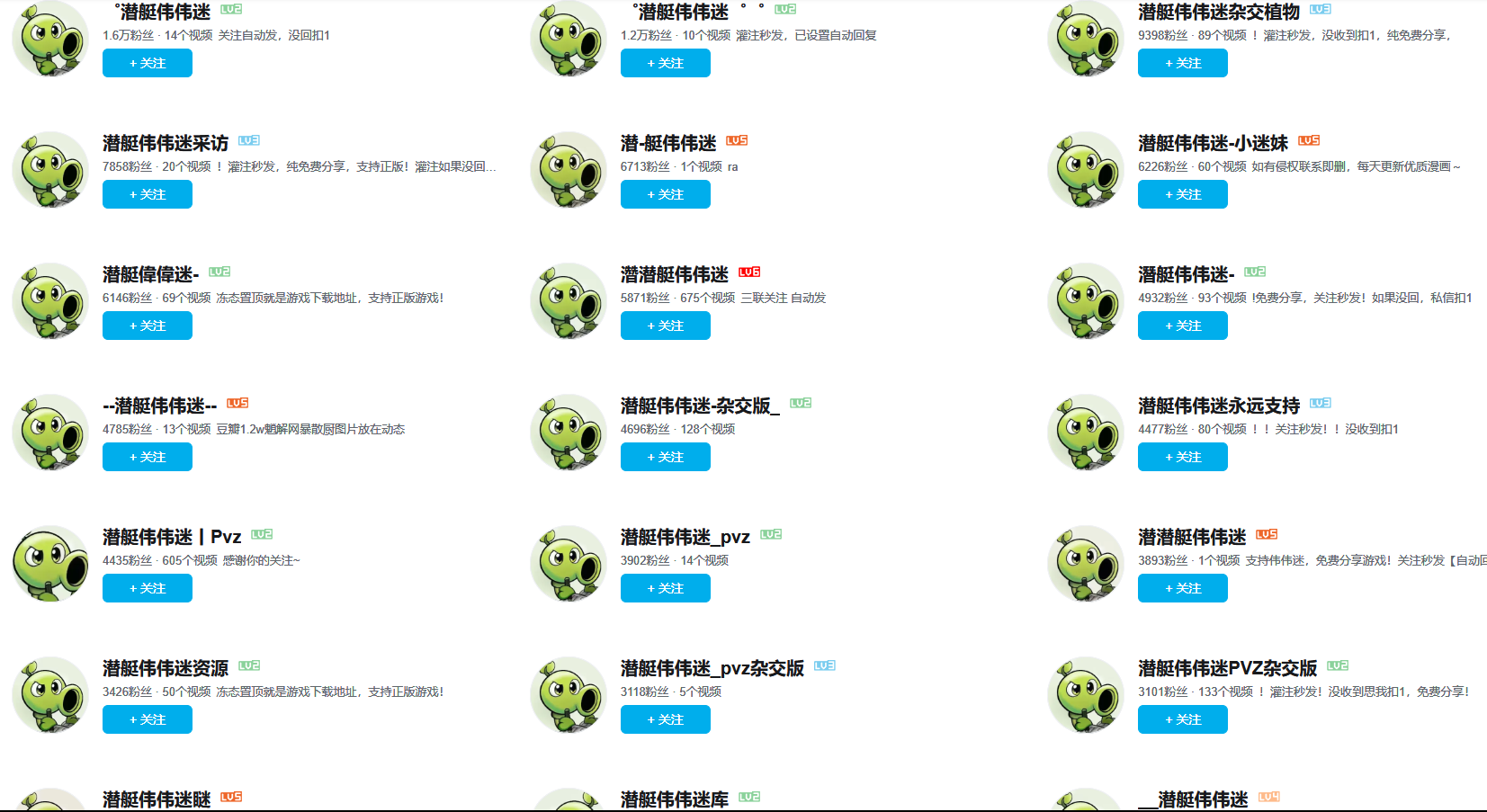Follow the user 潜艇伟伟迷永远支持
Image resolution: width=1487 pixels, height=812 pixels.
[x=1183, y=457]
